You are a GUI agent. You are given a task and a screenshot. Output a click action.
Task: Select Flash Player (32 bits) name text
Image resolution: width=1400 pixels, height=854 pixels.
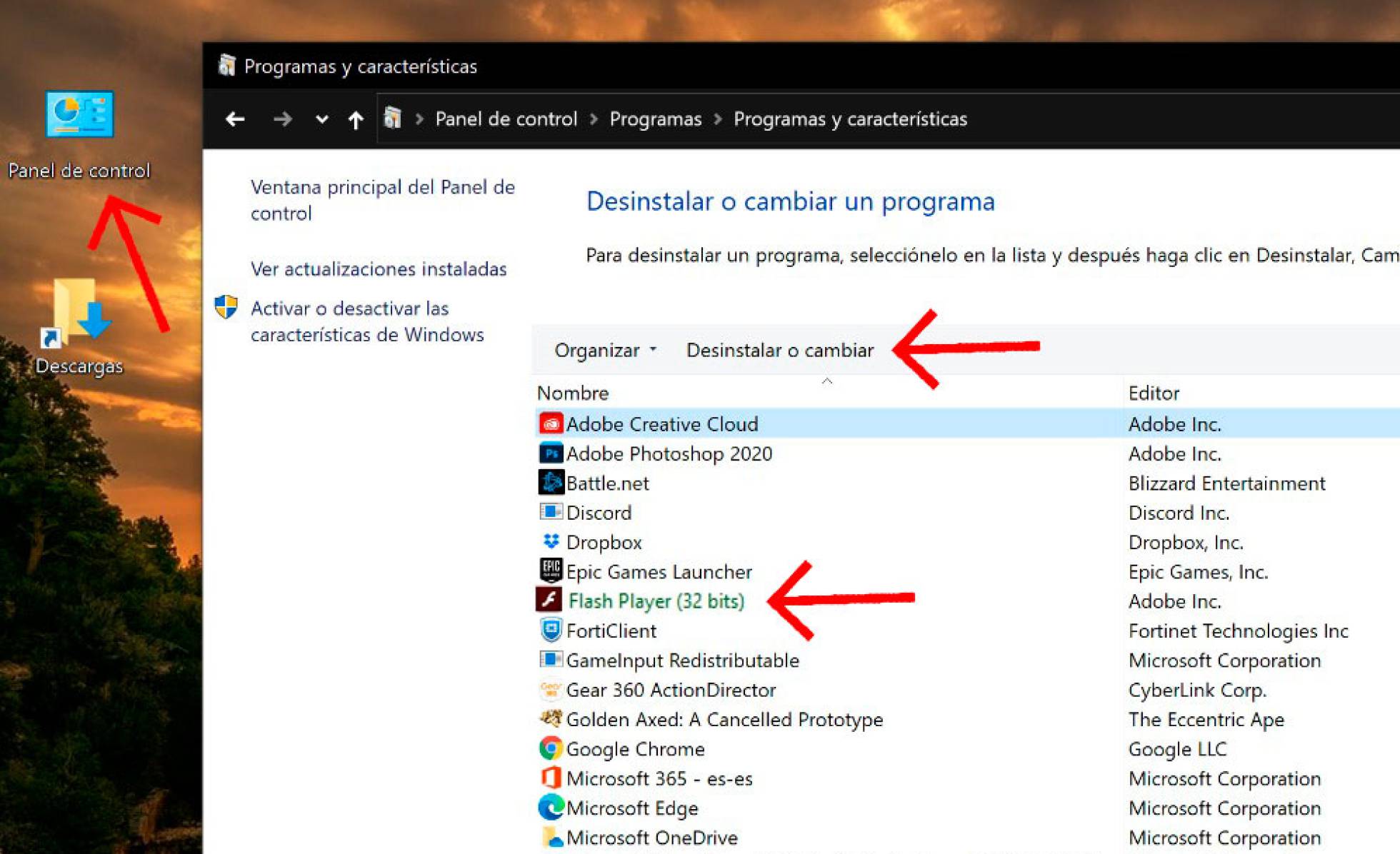click(656, 601)
